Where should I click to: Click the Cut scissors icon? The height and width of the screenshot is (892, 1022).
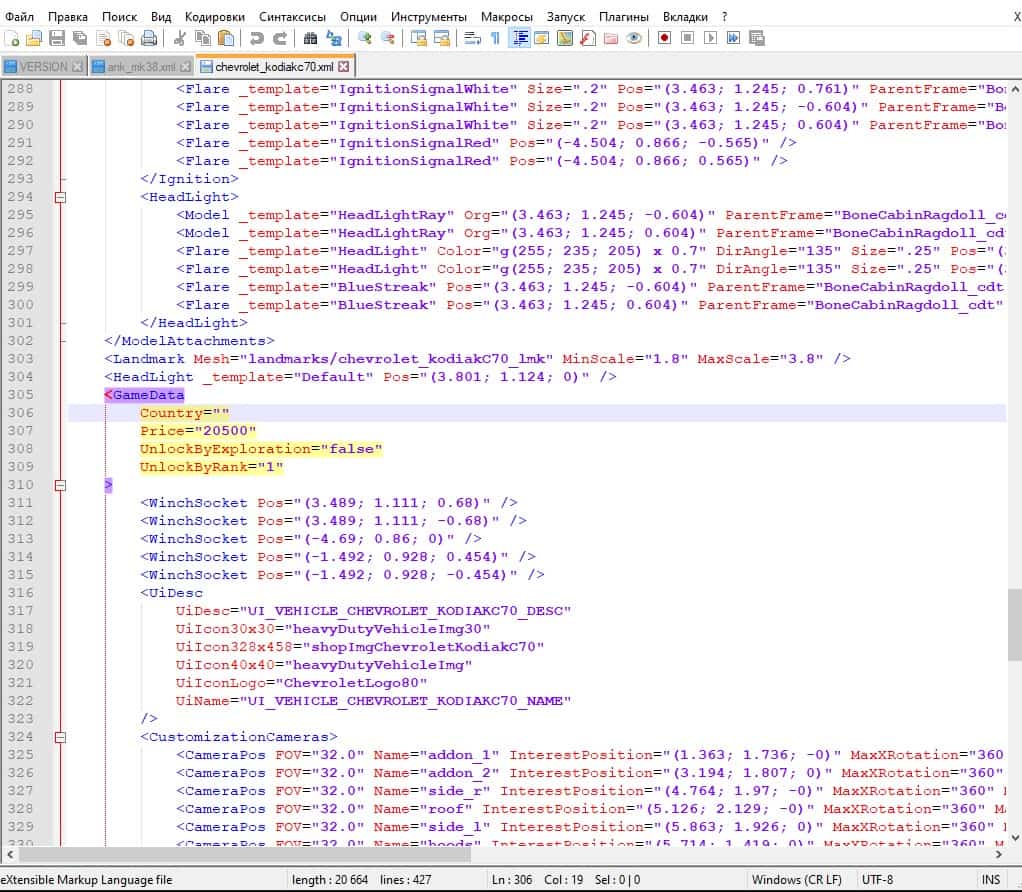click(x=180, y=39)
